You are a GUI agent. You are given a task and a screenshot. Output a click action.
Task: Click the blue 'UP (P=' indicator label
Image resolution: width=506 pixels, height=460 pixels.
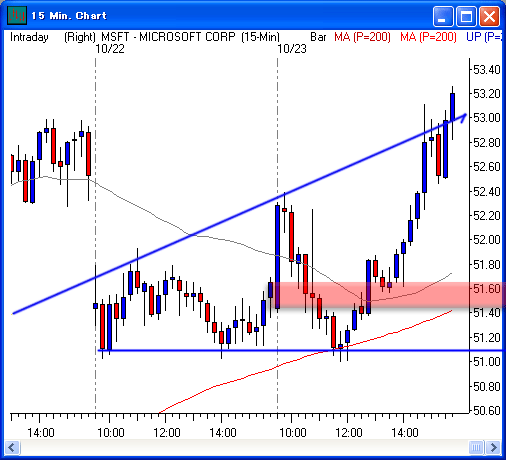(x=484, y=37)
